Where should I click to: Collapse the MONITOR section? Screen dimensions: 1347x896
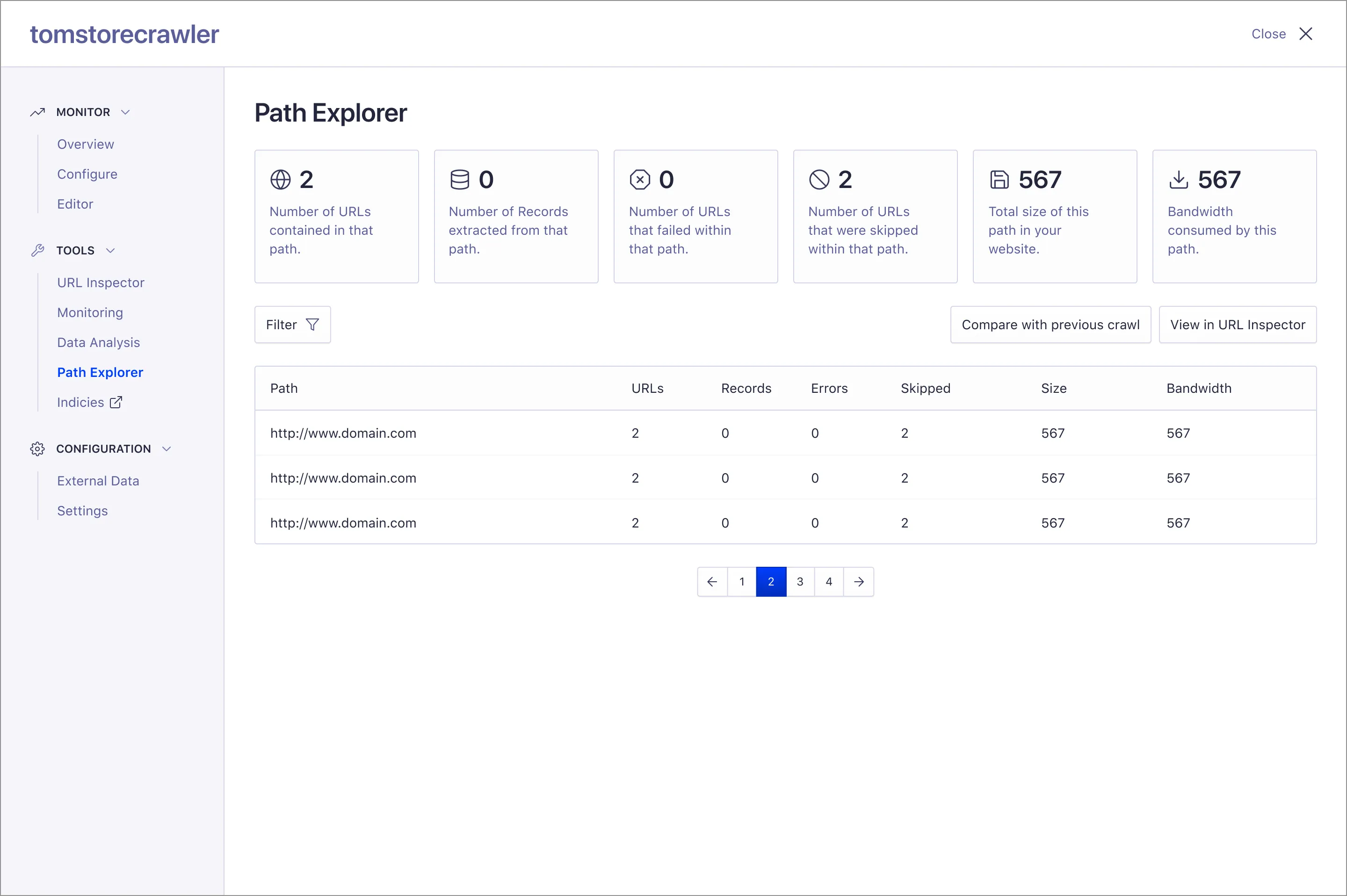[126, 112]
